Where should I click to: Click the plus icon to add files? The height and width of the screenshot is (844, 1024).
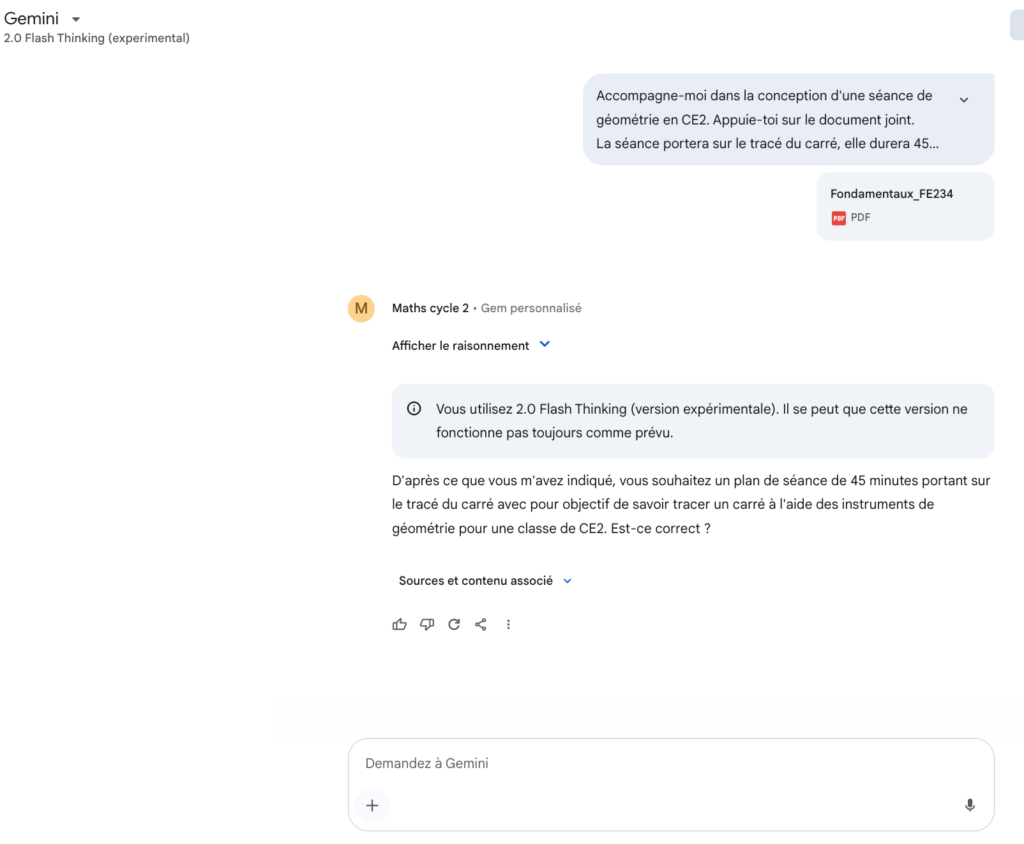372,805
